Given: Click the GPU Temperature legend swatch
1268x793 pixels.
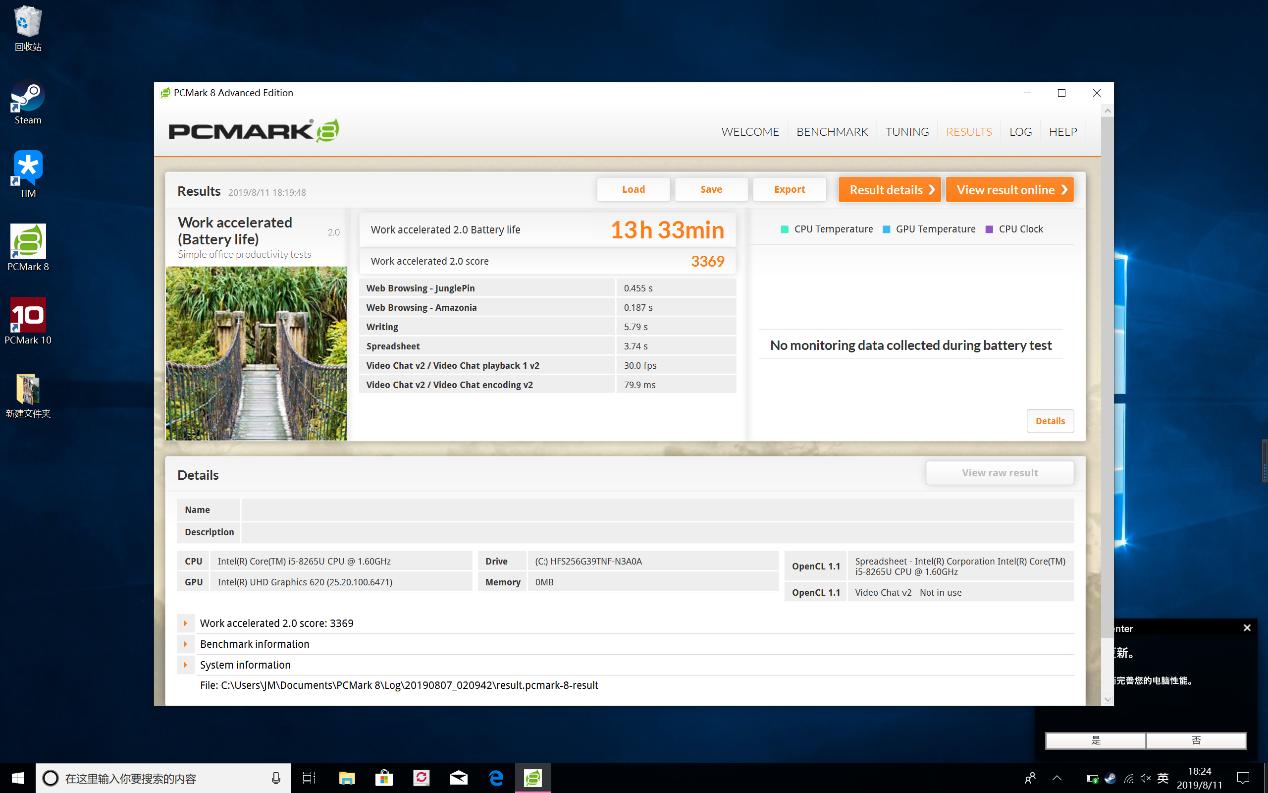Looking at the screenshot, I should (x=887, y=229).
